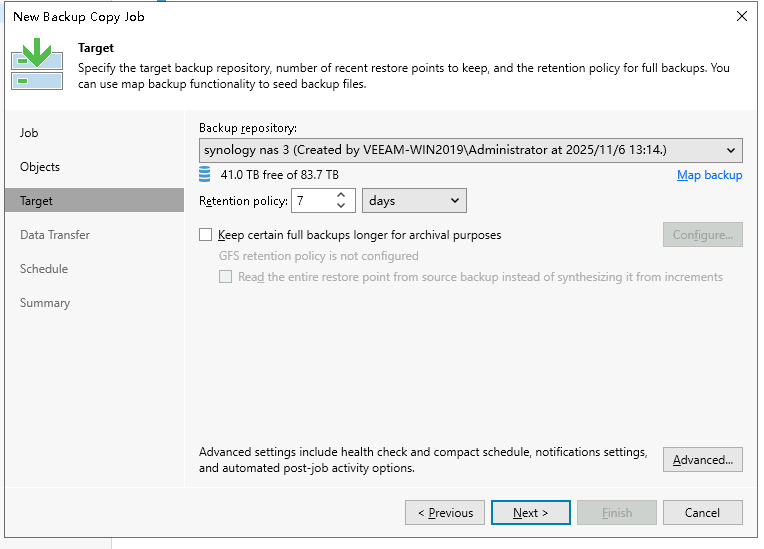Click the retention policy number field
The width and height of the screenshot is (764, 549).
[x=312, y=201]
